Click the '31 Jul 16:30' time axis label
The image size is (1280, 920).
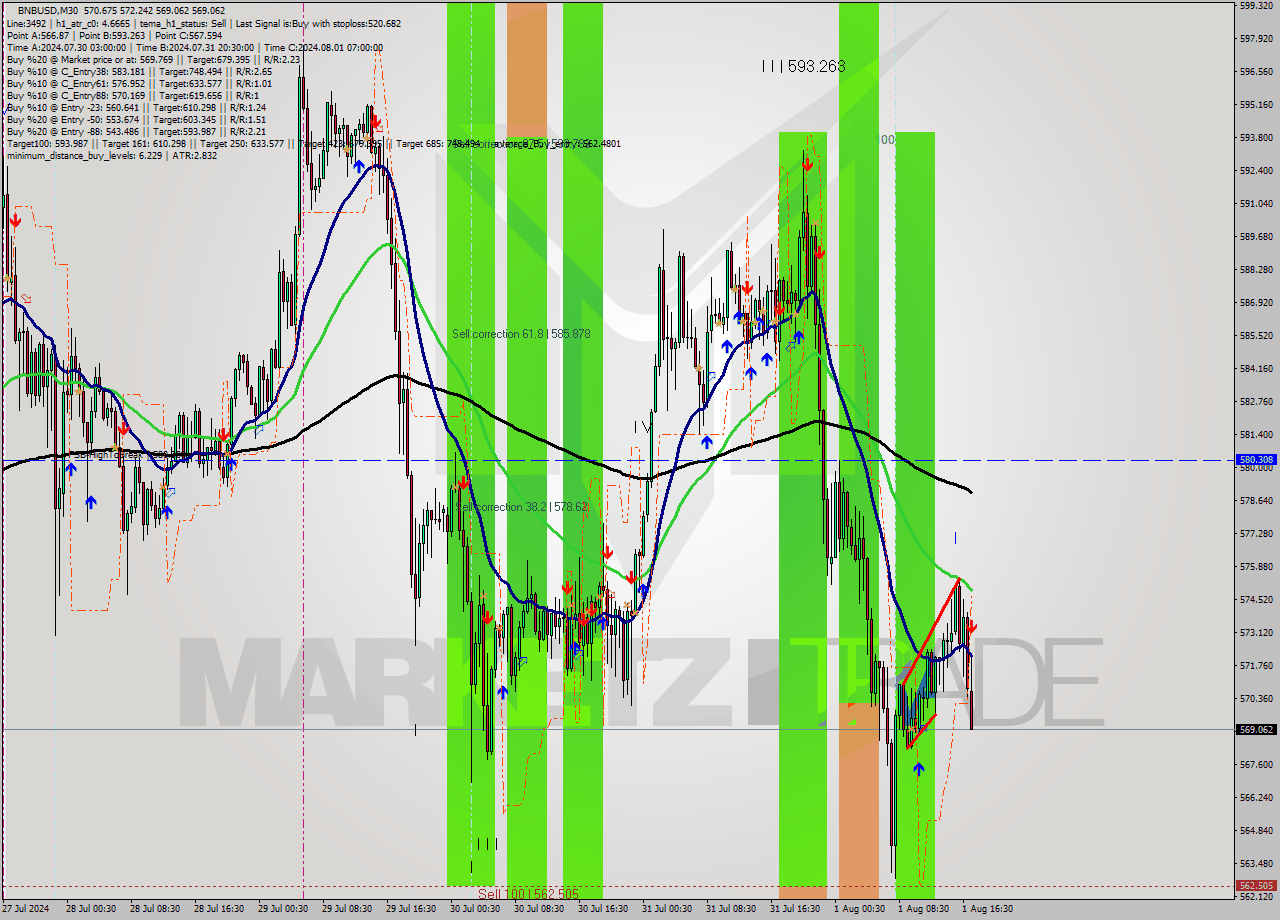(x=795, y=909)
